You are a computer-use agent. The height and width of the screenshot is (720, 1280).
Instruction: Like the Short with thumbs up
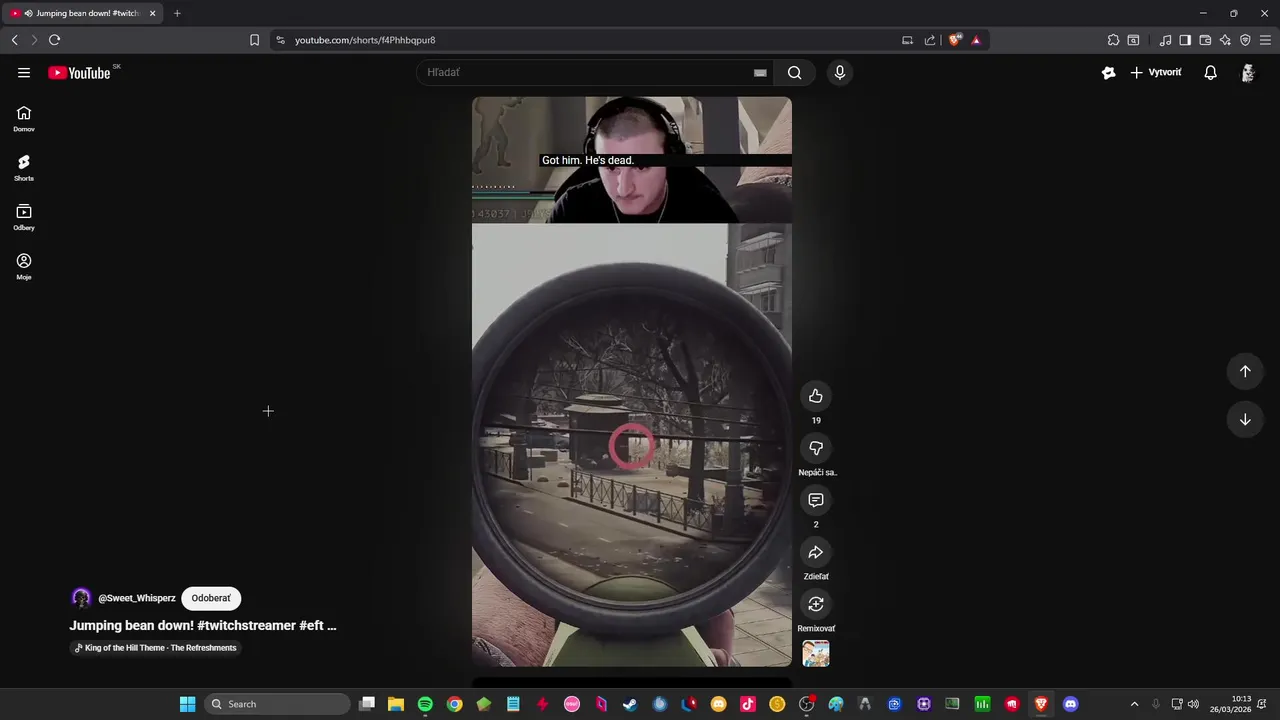pyautogui.click(x=816, y=396)
